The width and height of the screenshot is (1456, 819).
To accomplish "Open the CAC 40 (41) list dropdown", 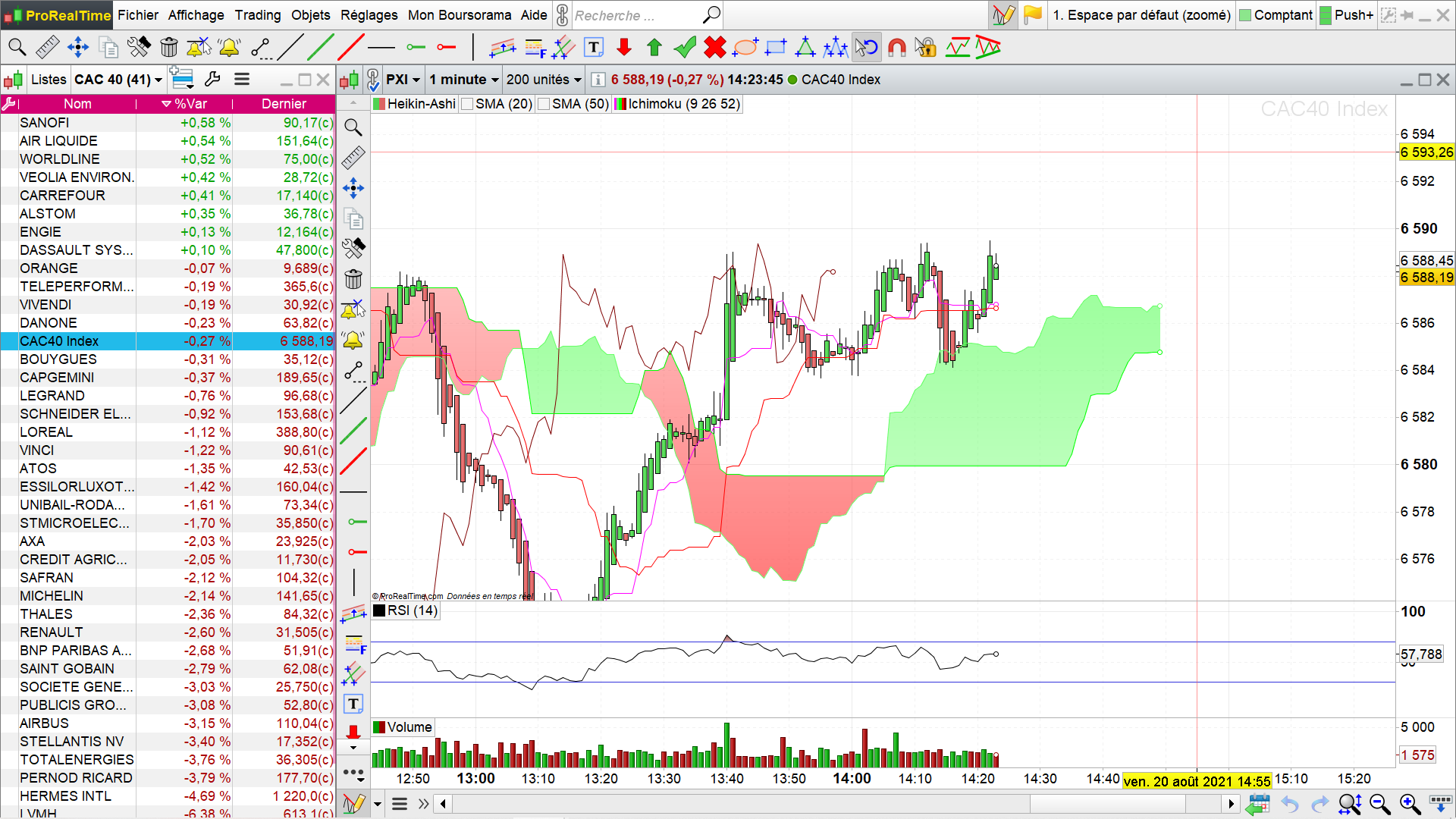I will 118,80.
